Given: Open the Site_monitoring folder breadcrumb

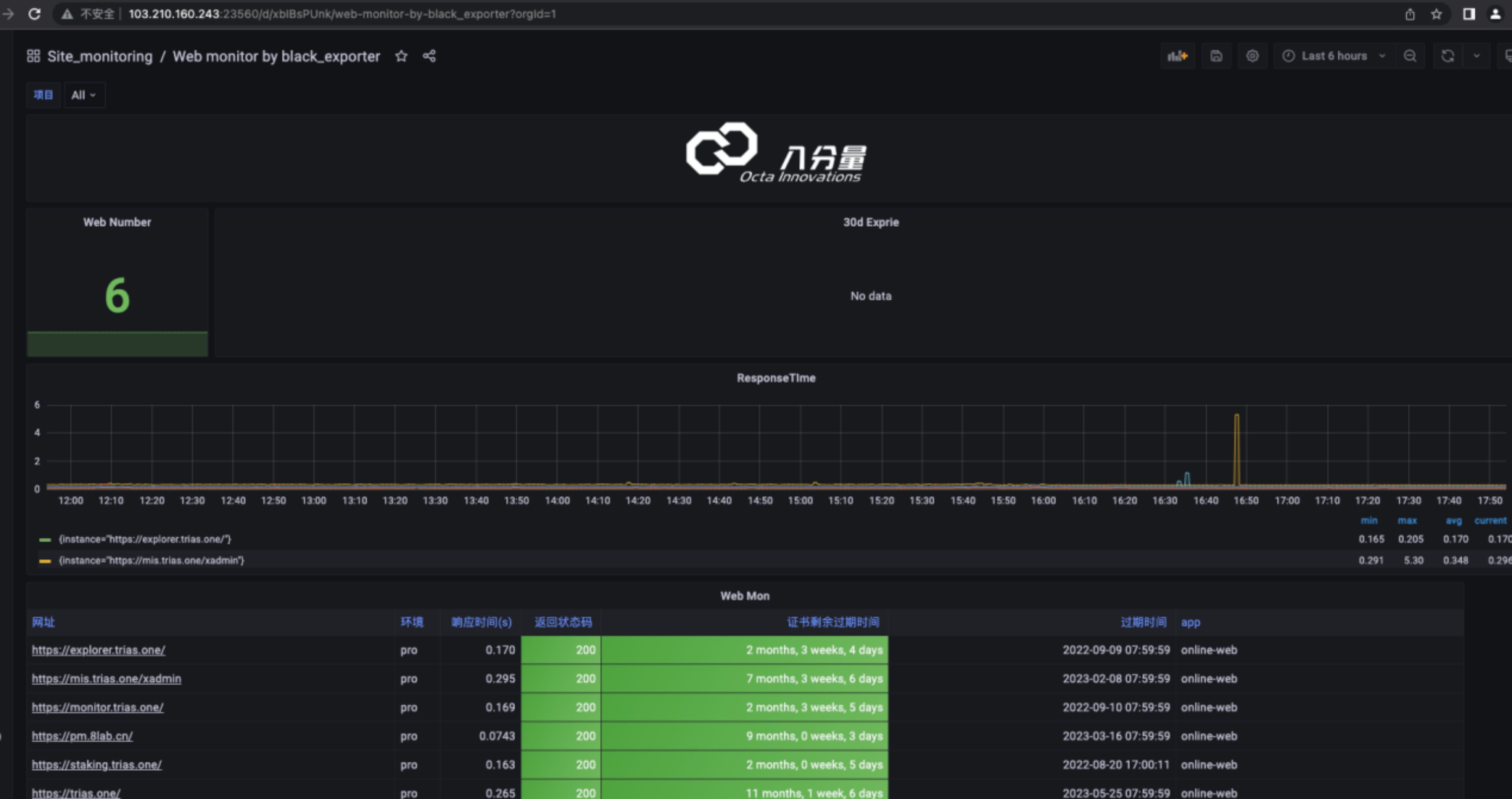Looking at the screenshot, I should point(99,56).
